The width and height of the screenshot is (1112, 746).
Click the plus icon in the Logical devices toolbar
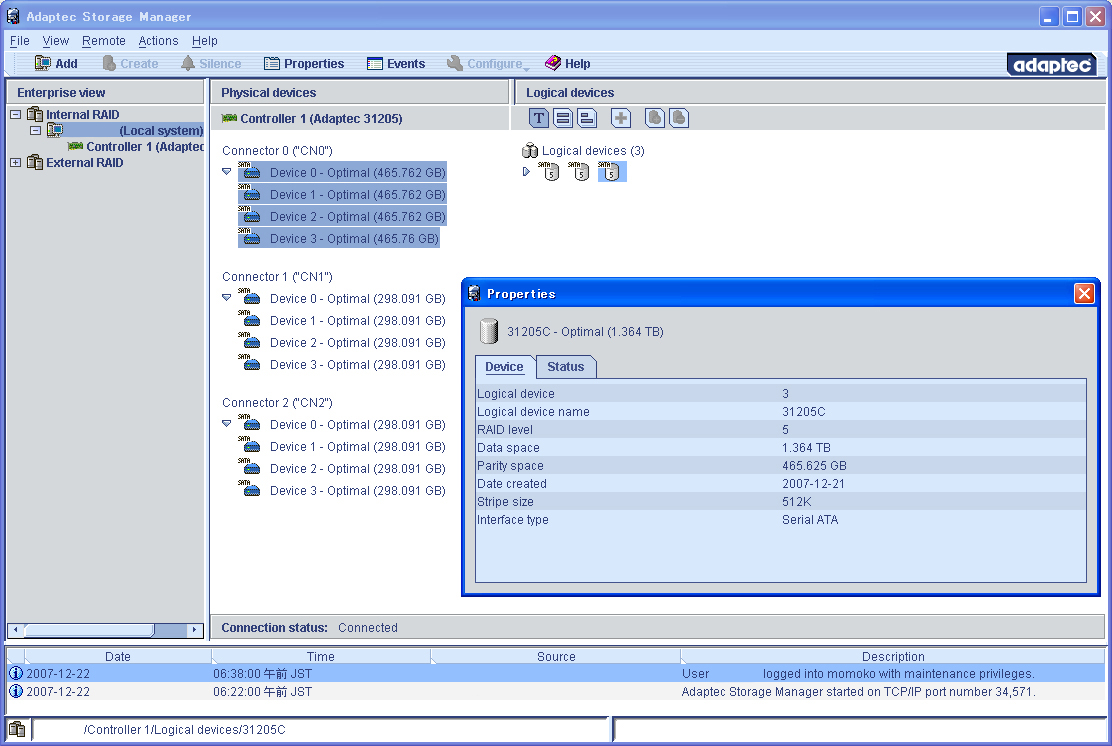click(621, 118)
